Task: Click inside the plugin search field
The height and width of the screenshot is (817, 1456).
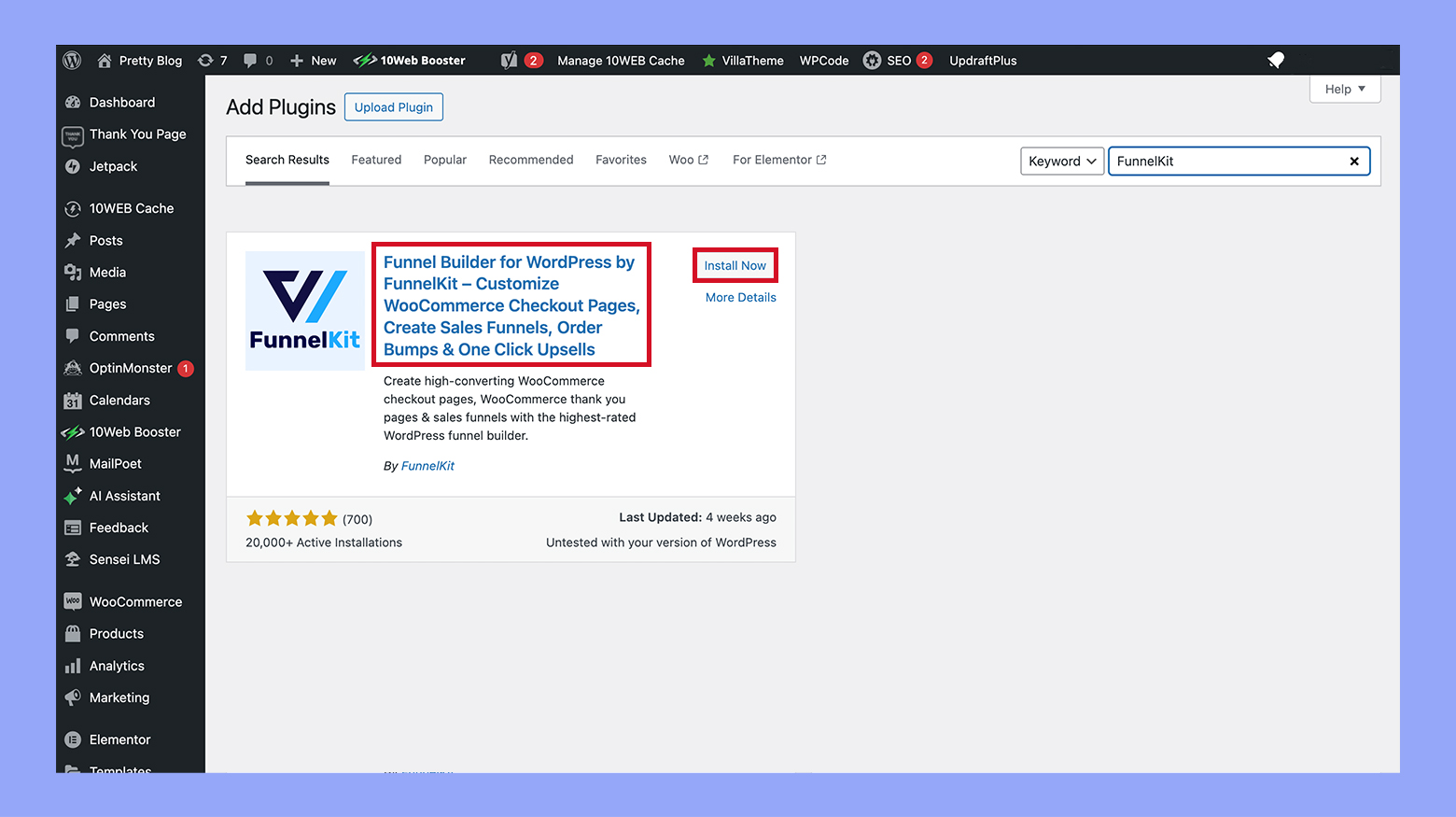Action: (1223, 161)
